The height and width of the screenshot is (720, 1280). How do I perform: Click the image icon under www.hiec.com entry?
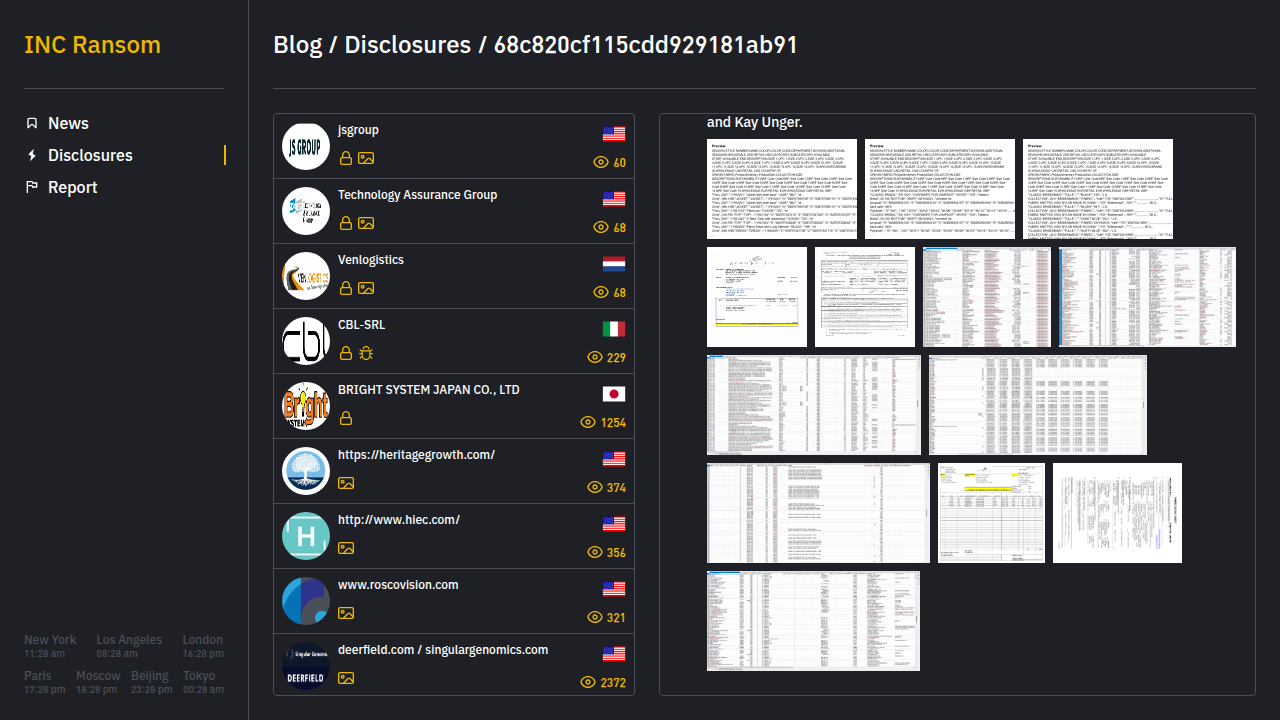coord(346,548)
